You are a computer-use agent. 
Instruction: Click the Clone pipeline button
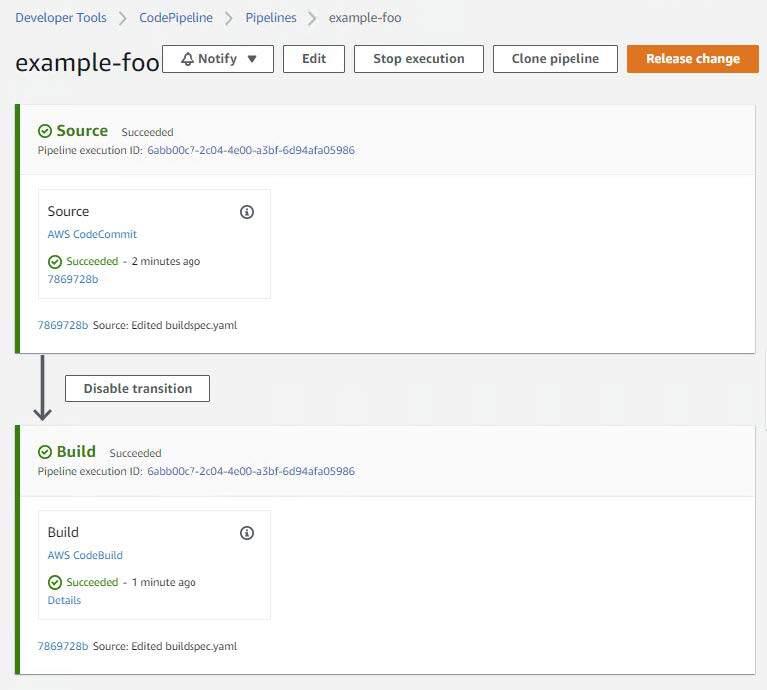[555, 59]
